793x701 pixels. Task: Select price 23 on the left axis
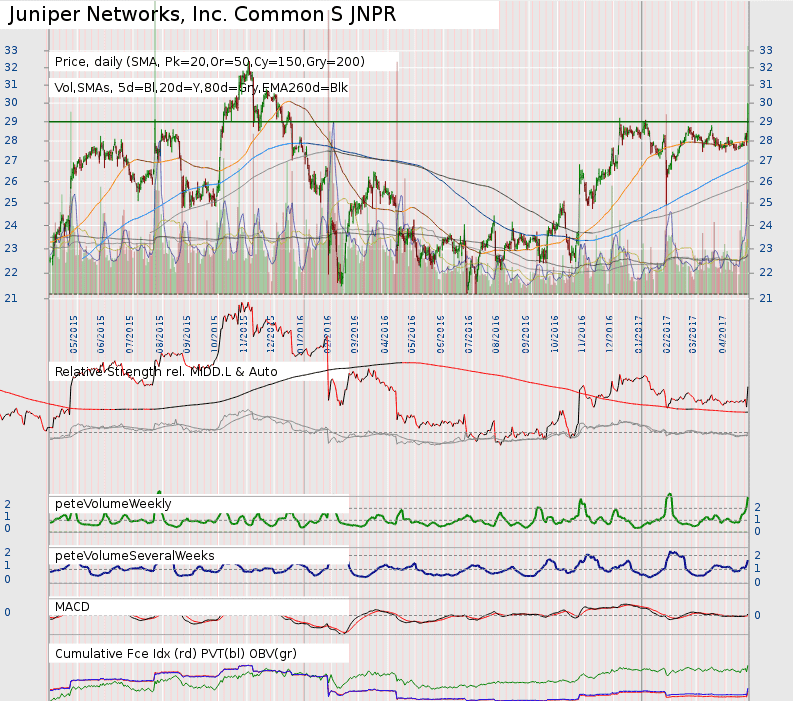tap(11, 248)
